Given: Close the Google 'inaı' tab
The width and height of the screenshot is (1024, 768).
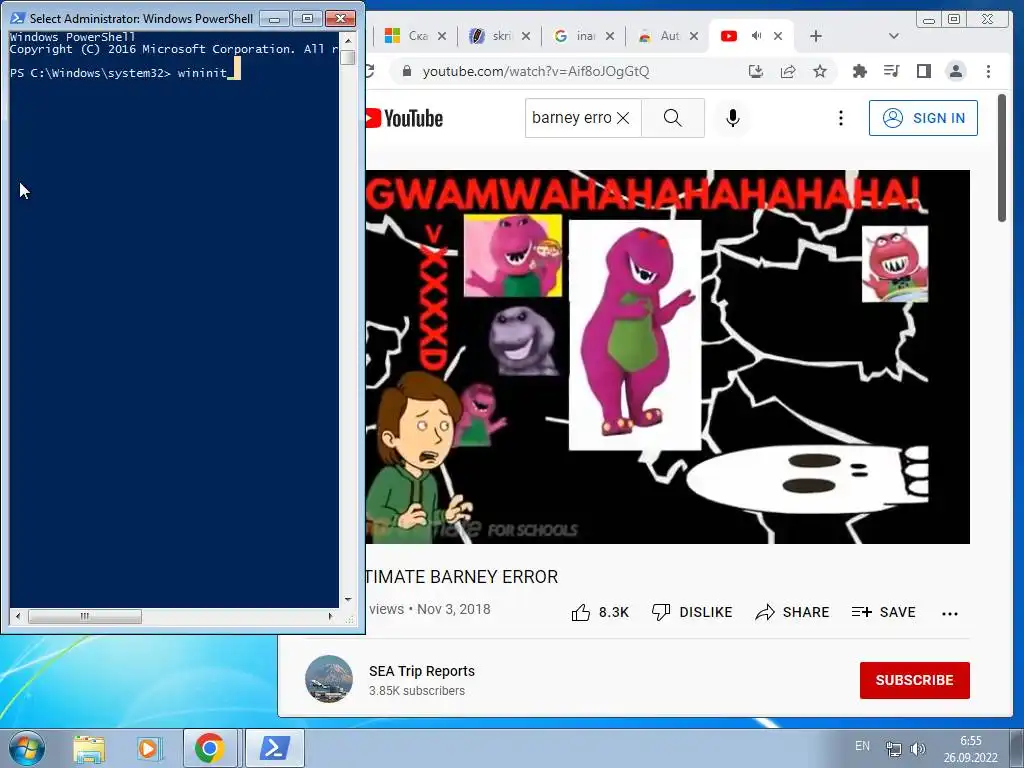Looking at the screenshot, I should (610, 36).
